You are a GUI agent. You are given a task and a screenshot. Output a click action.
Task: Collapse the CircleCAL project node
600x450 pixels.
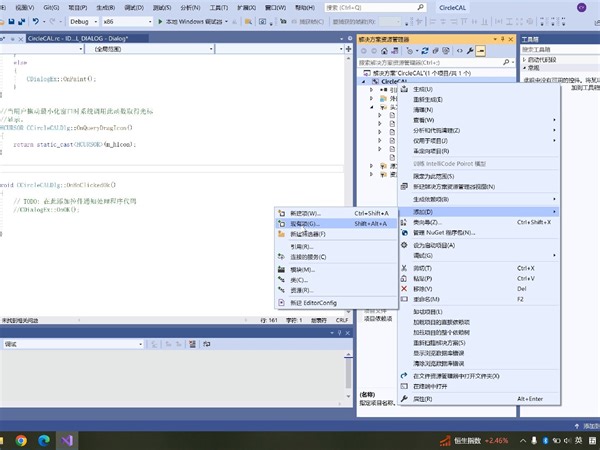tap(364, 82)
